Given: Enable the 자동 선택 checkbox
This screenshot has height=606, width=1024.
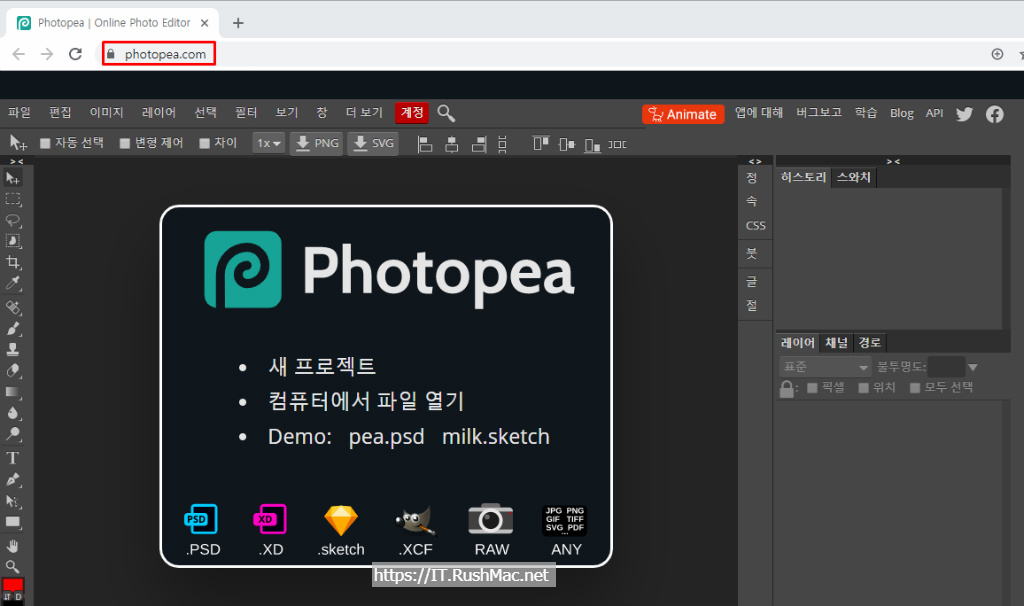Looking at the screenshot, I should point(45,143).
